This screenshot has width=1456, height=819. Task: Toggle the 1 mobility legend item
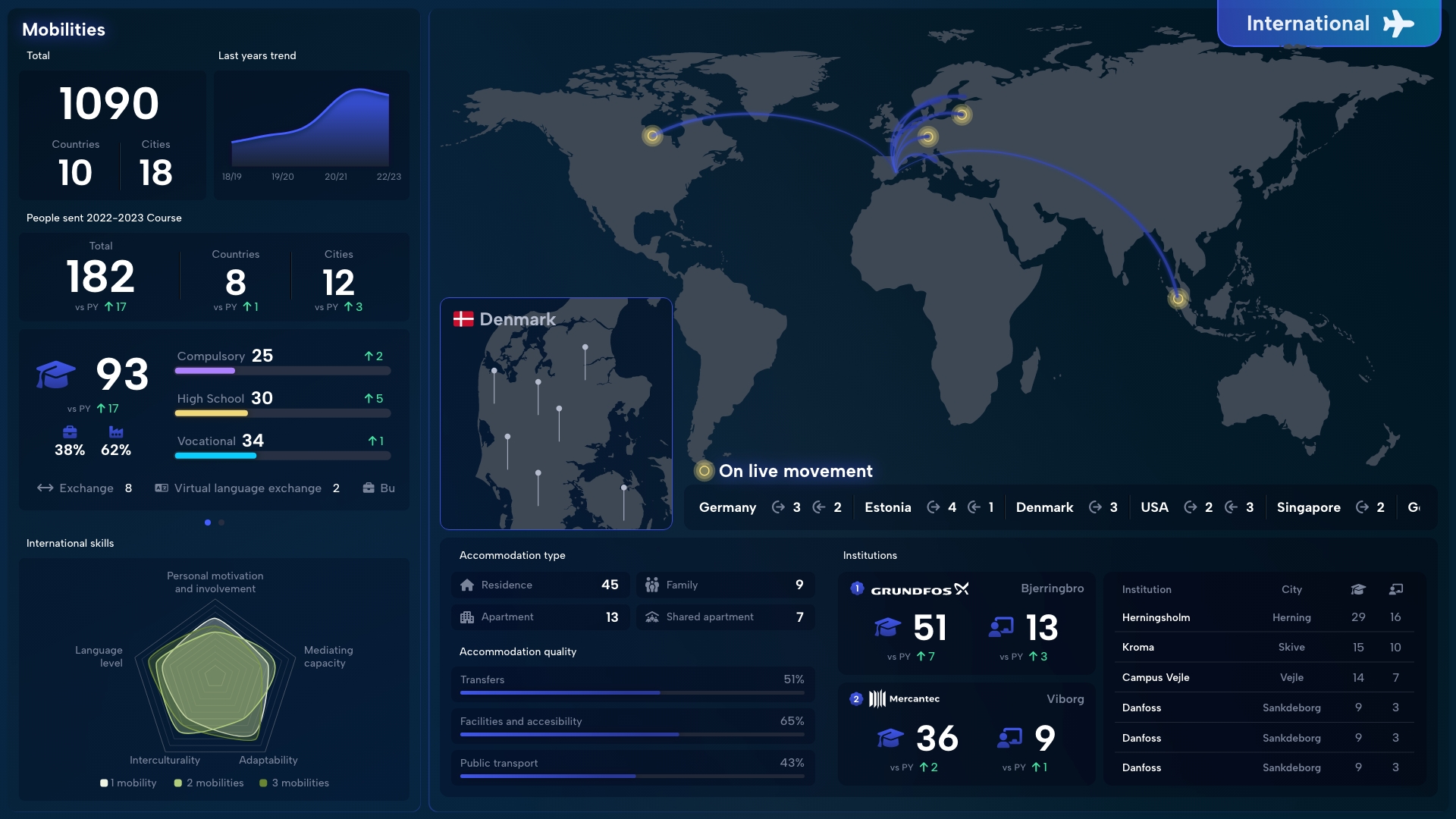[128, 783]
